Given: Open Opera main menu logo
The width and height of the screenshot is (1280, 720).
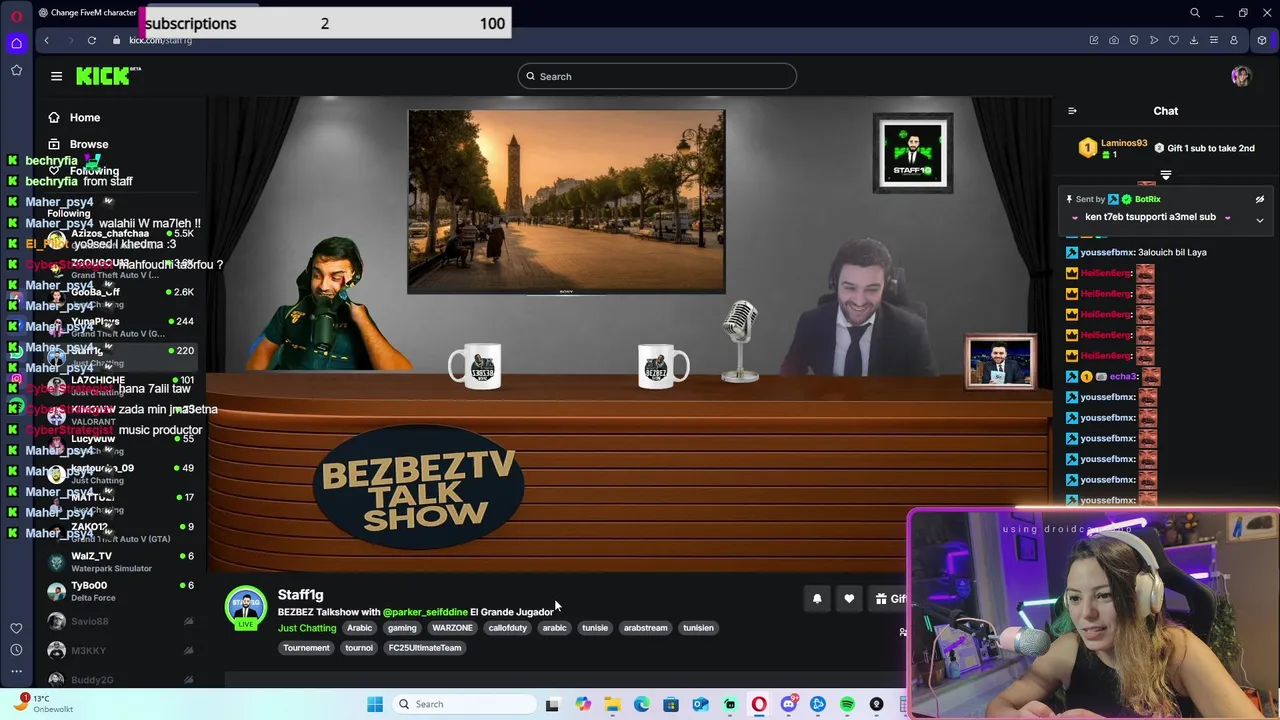Looking at the screenshot, I should pos(16,14).
